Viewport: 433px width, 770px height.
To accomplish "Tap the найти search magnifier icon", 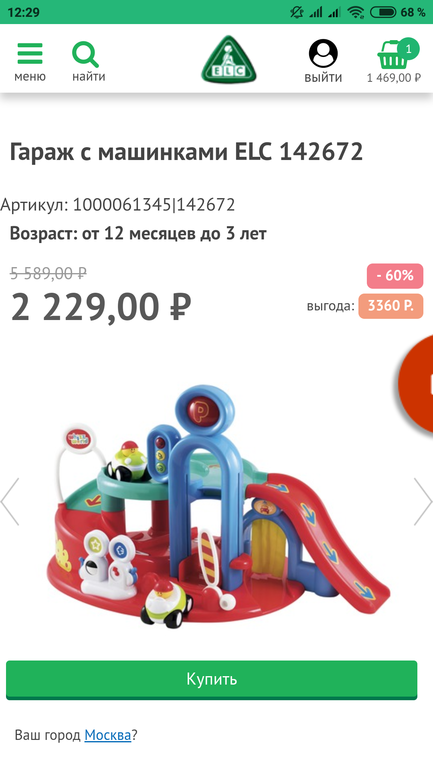I will [x=85, y=54].
